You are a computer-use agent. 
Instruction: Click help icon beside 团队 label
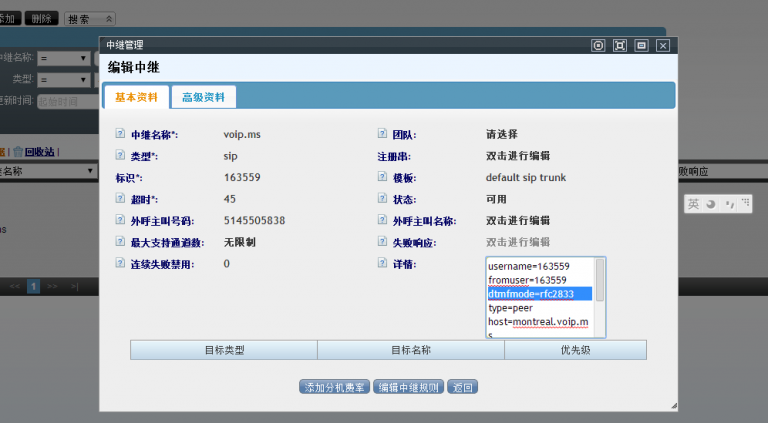click(382, 134)
